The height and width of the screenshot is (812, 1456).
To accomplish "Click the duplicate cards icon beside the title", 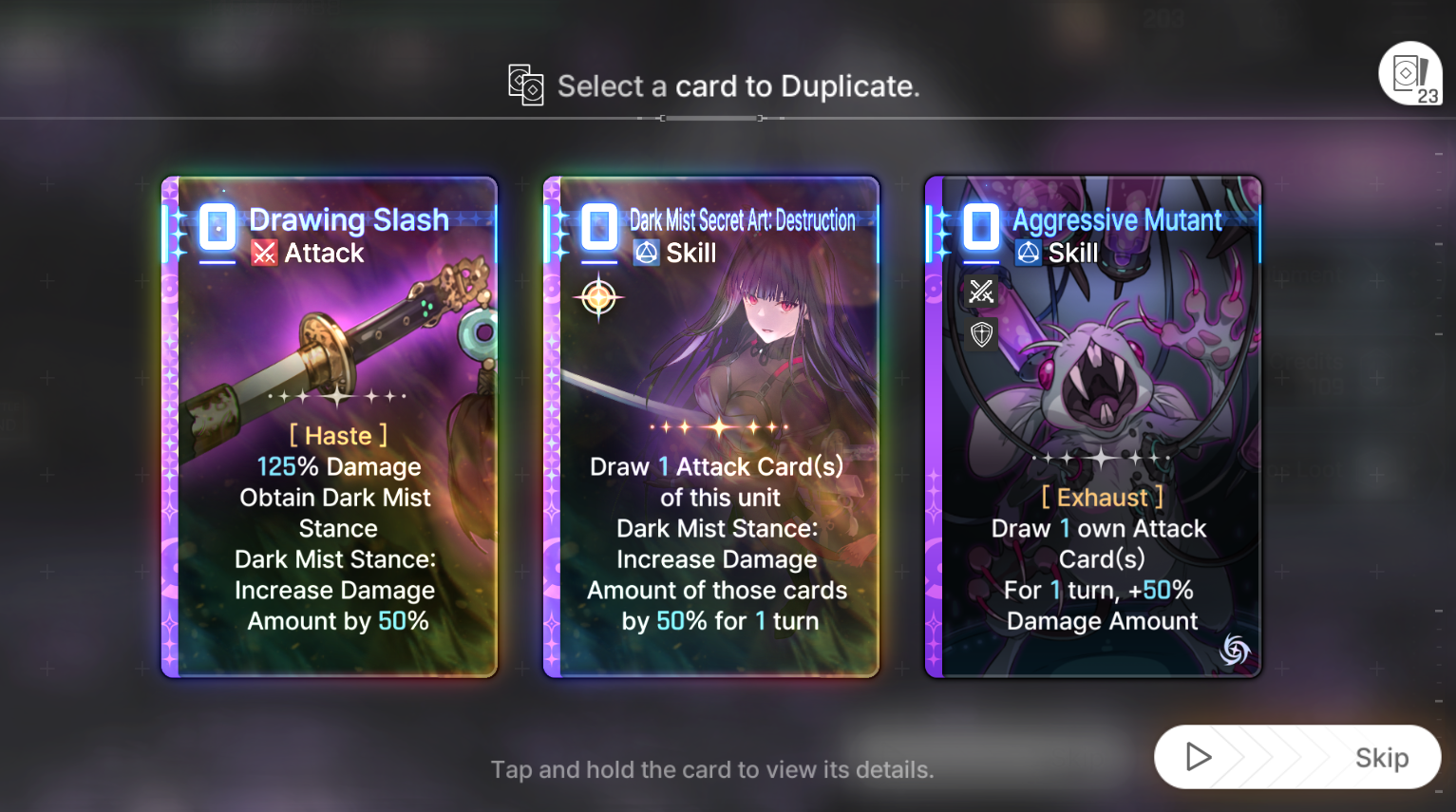I will 525,85.
